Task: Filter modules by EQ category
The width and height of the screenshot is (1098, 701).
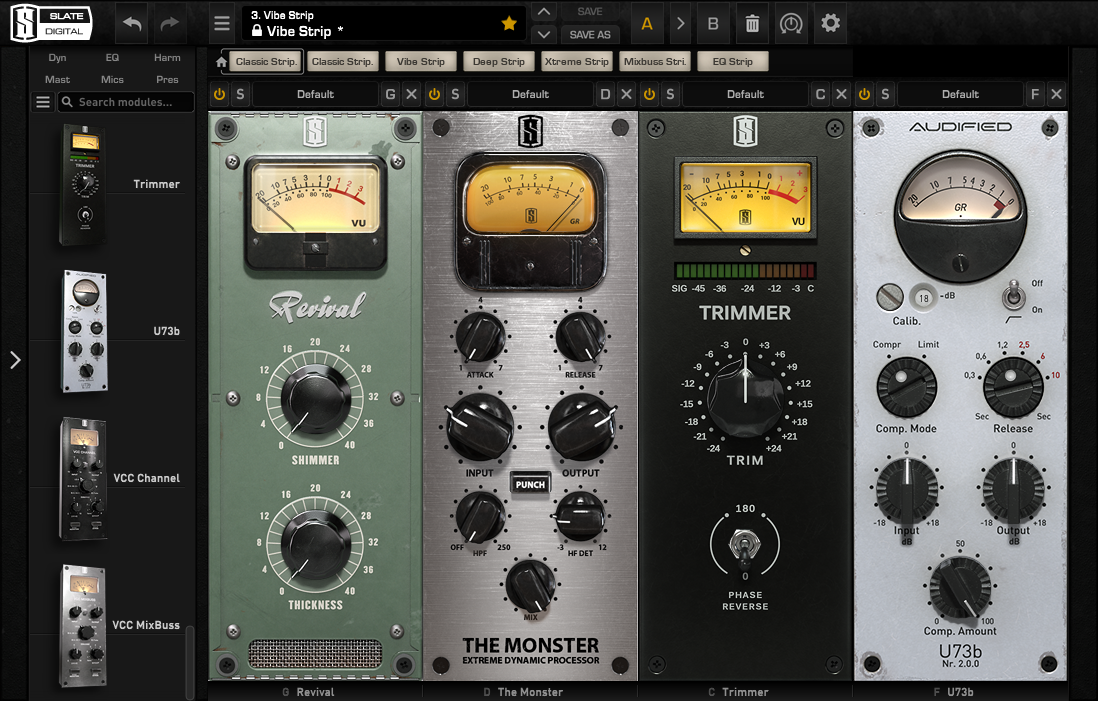Action: (112, 57)
